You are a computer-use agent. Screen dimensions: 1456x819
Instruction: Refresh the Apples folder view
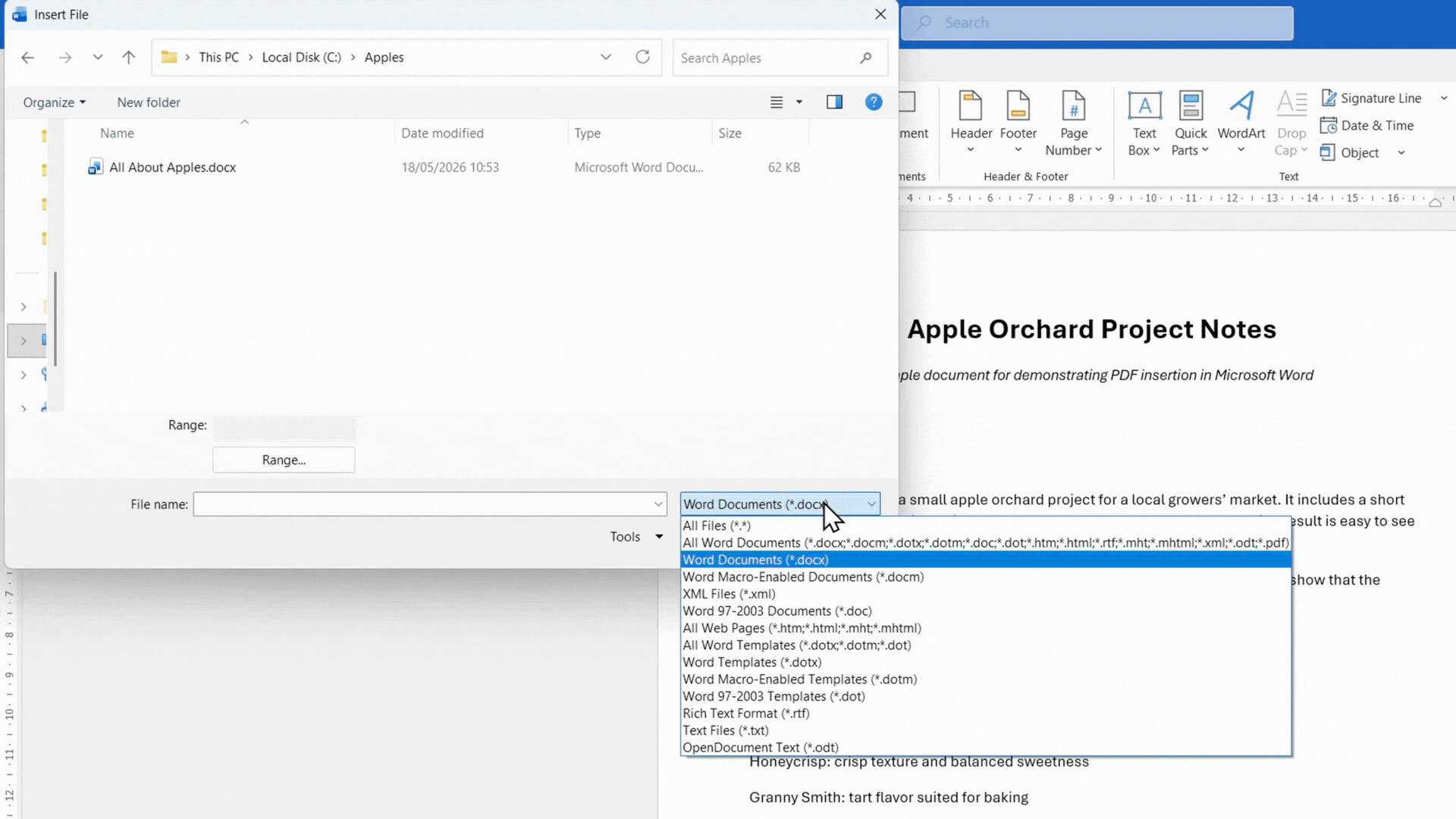pos(643,58)
